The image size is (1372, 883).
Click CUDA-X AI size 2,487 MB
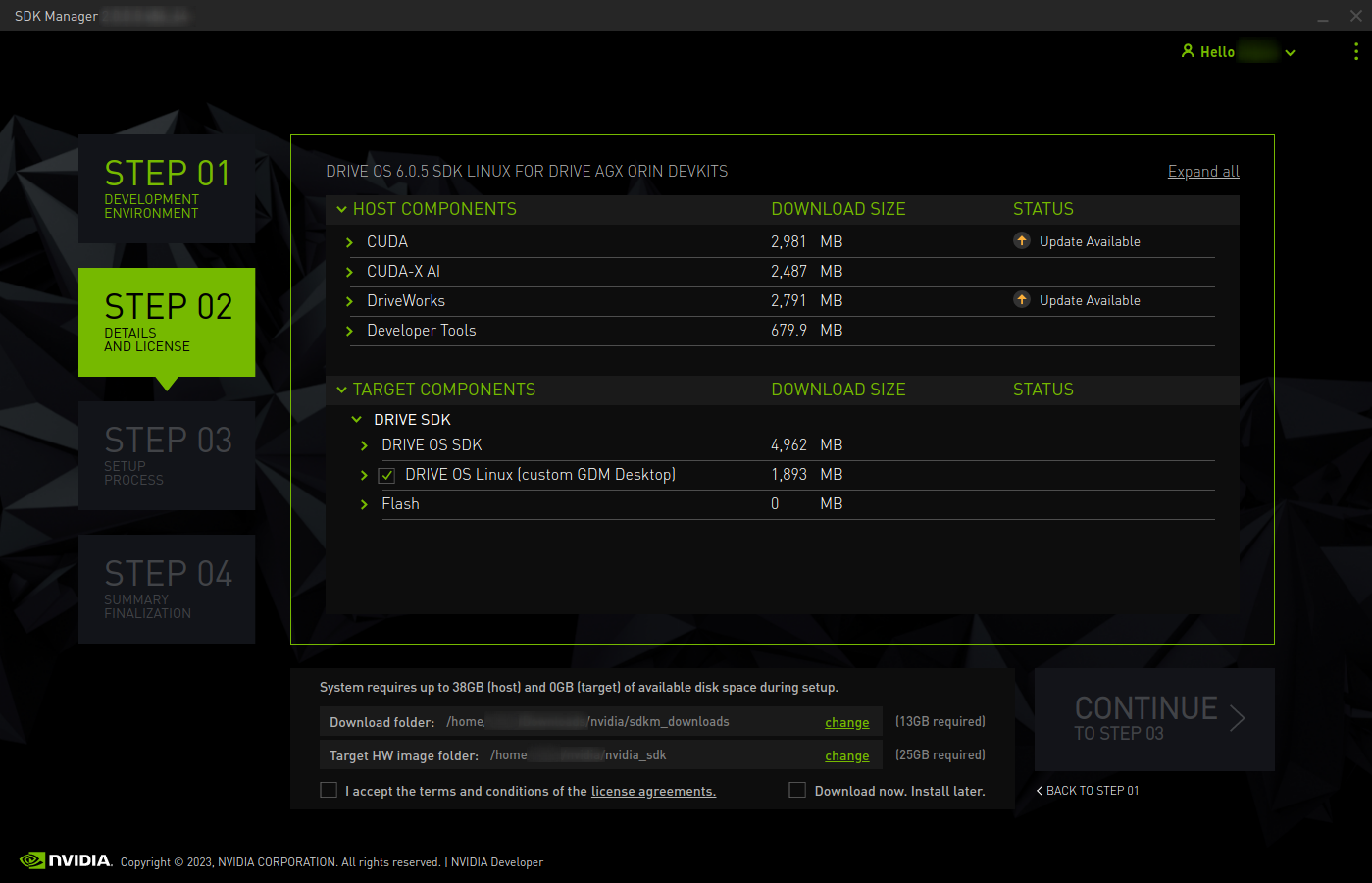click(806, 271)
